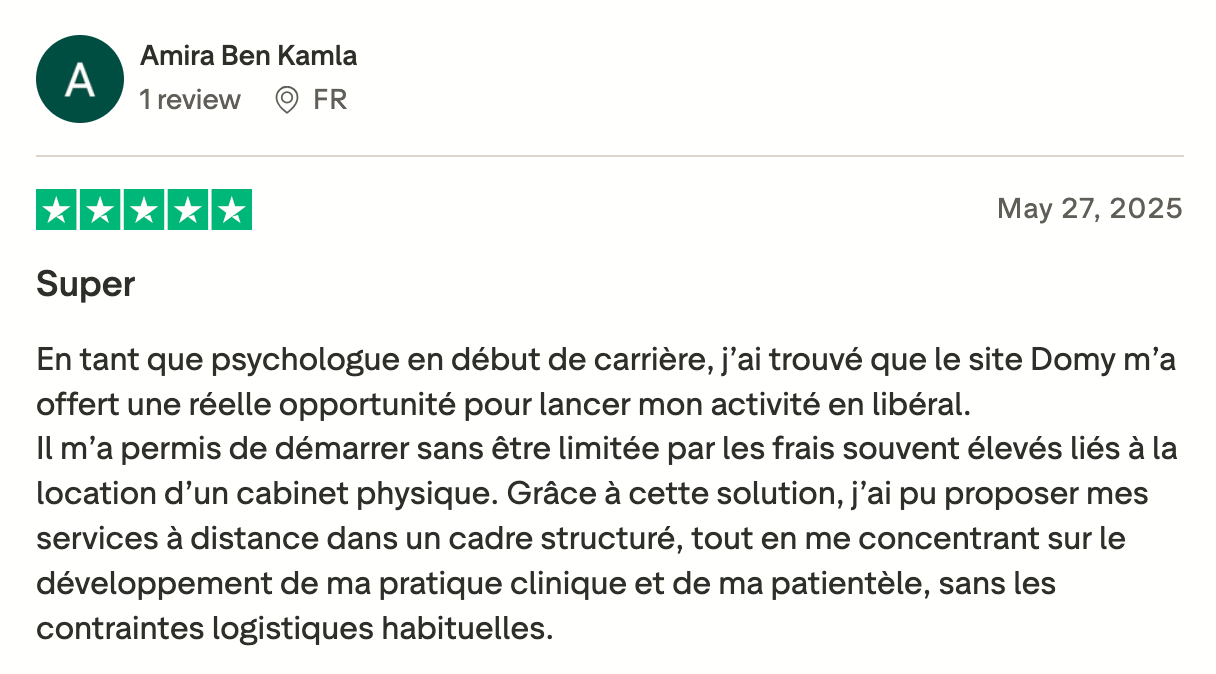This screenshot has height=674, width=1216.
Task: Click the green "A" avatar circle
Action: point(79,79)
